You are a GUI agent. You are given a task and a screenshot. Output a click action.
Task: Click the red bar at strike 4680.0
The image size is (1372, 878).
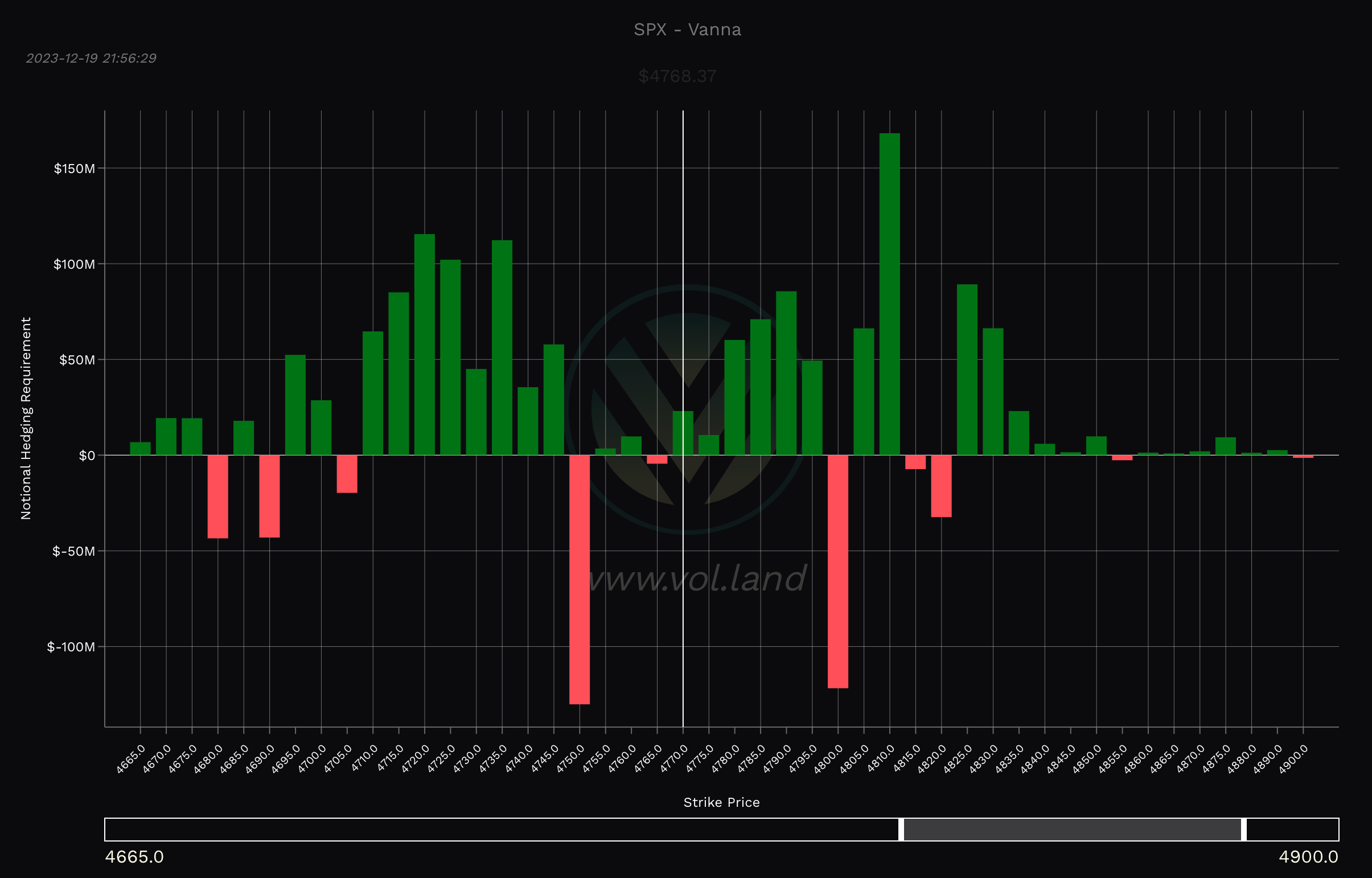point(217,496)
